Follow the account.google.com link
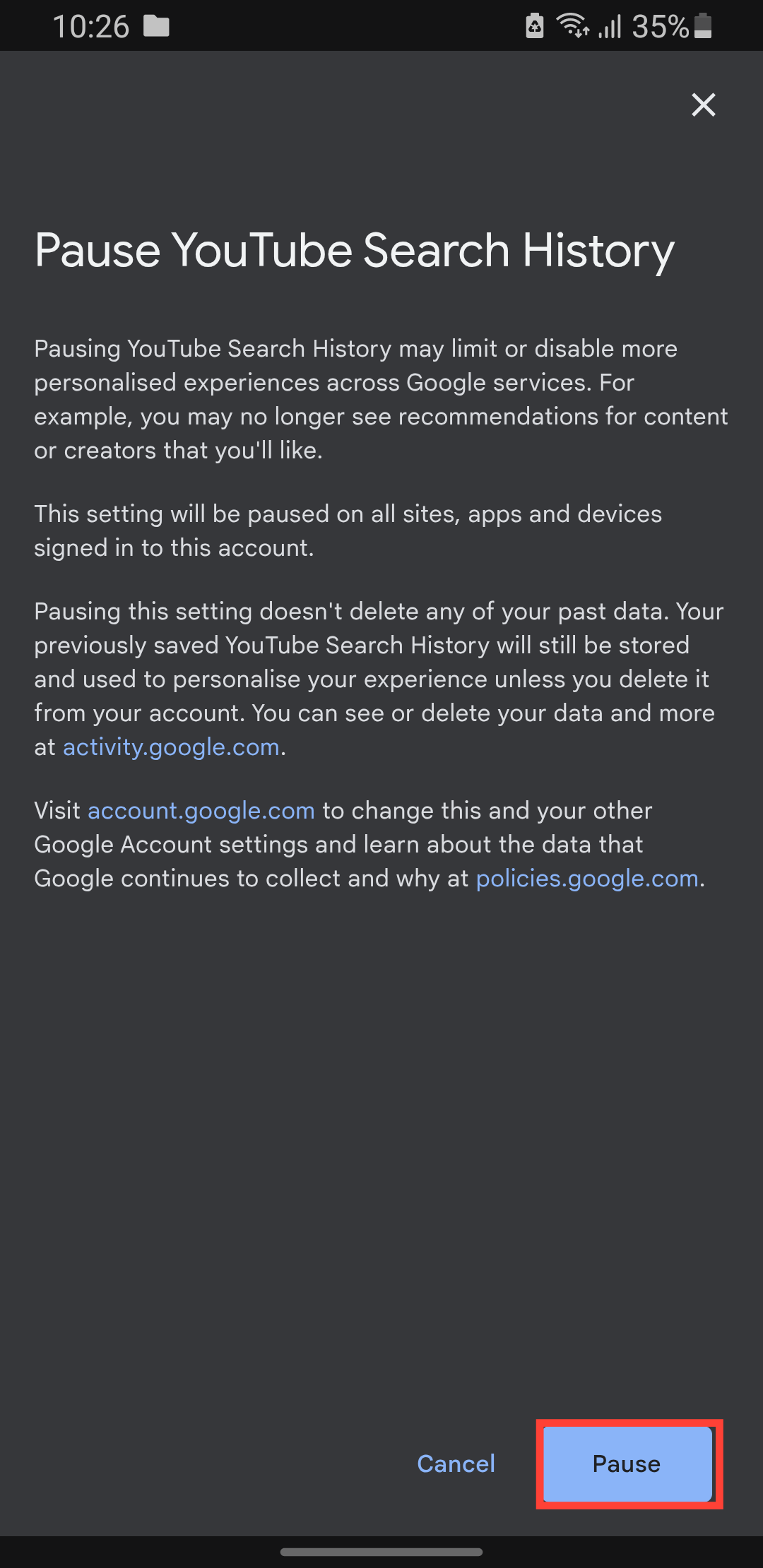This screenshot has width=763, height=1568. (201, 811)
